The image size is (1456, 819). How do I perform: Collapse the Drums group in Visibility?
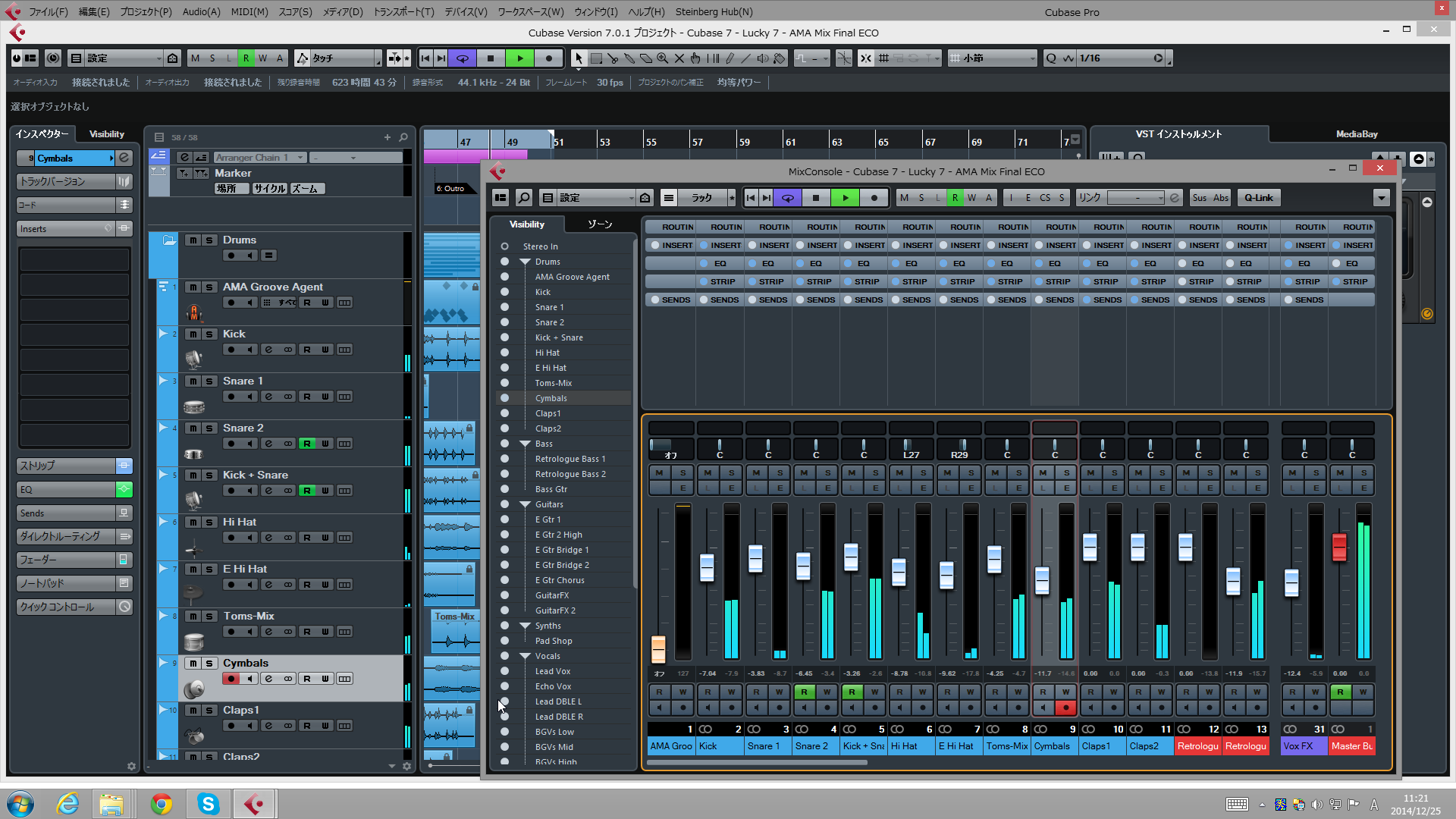pos(525,262)
